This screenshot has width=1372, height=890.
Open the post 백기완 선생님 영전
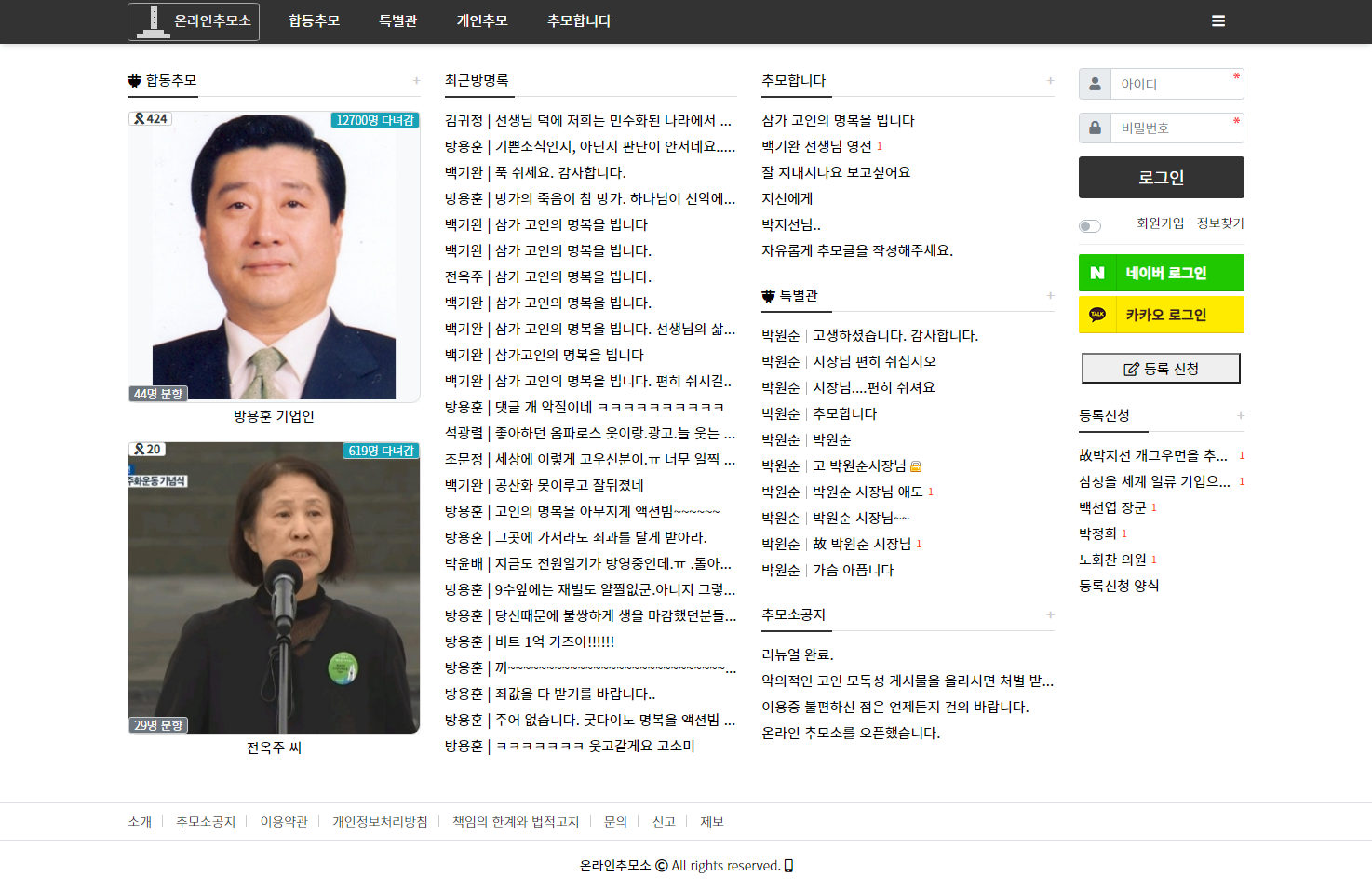(x=816, y=147)
